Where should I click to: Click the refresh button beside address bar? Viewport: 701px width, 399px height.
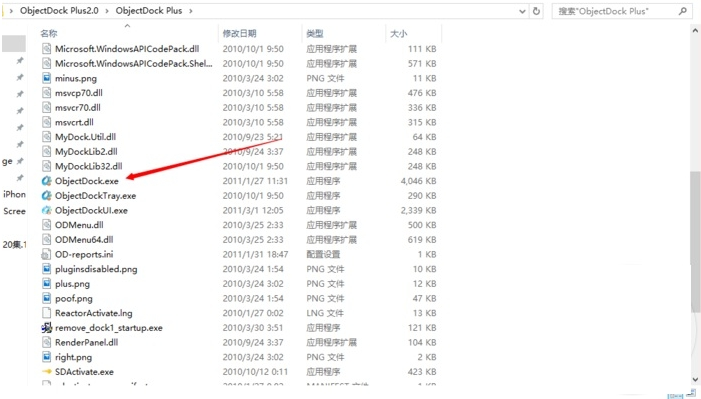536,11
